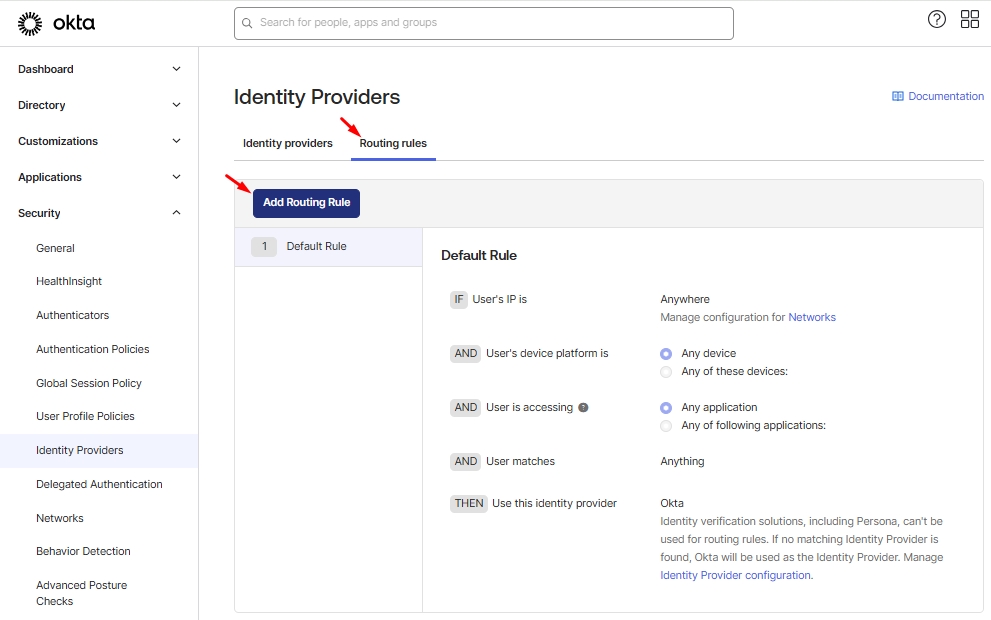Expand the Dashboard menu chevron
Screen dimensions: 991x620
[x=177, y=69]
